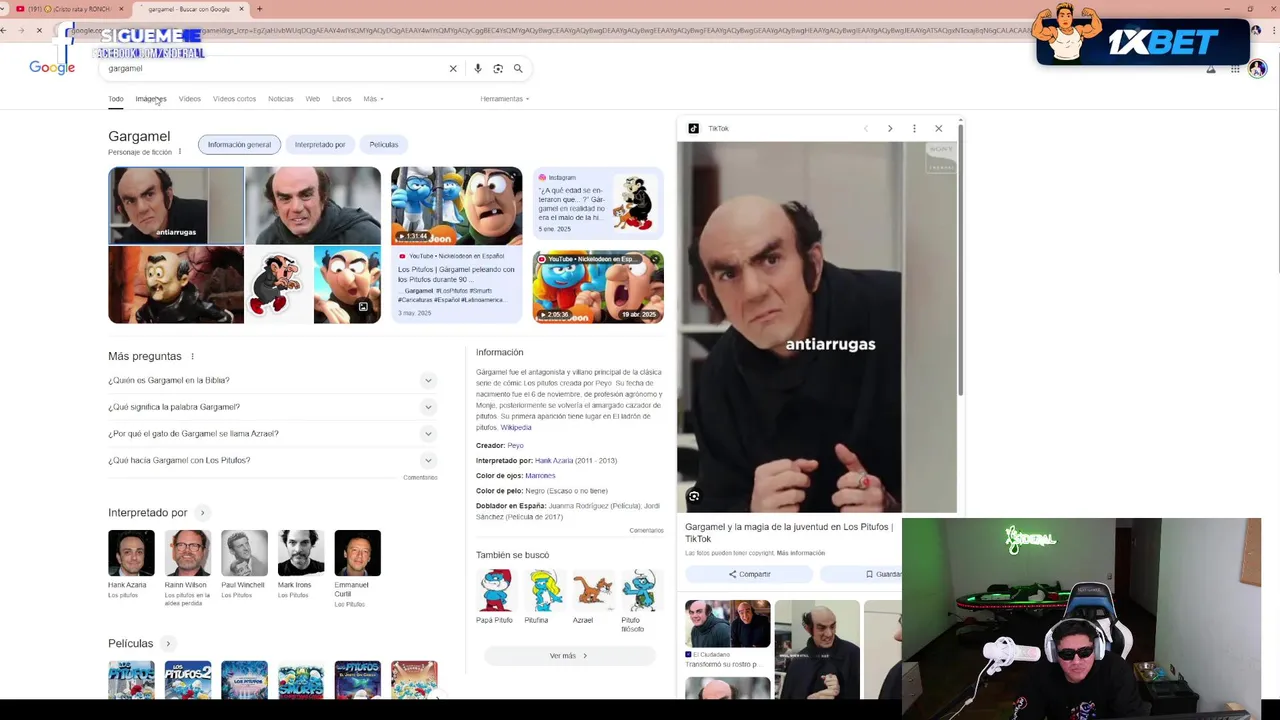Clear the search box with the X icon

click(x=453, y=69)
